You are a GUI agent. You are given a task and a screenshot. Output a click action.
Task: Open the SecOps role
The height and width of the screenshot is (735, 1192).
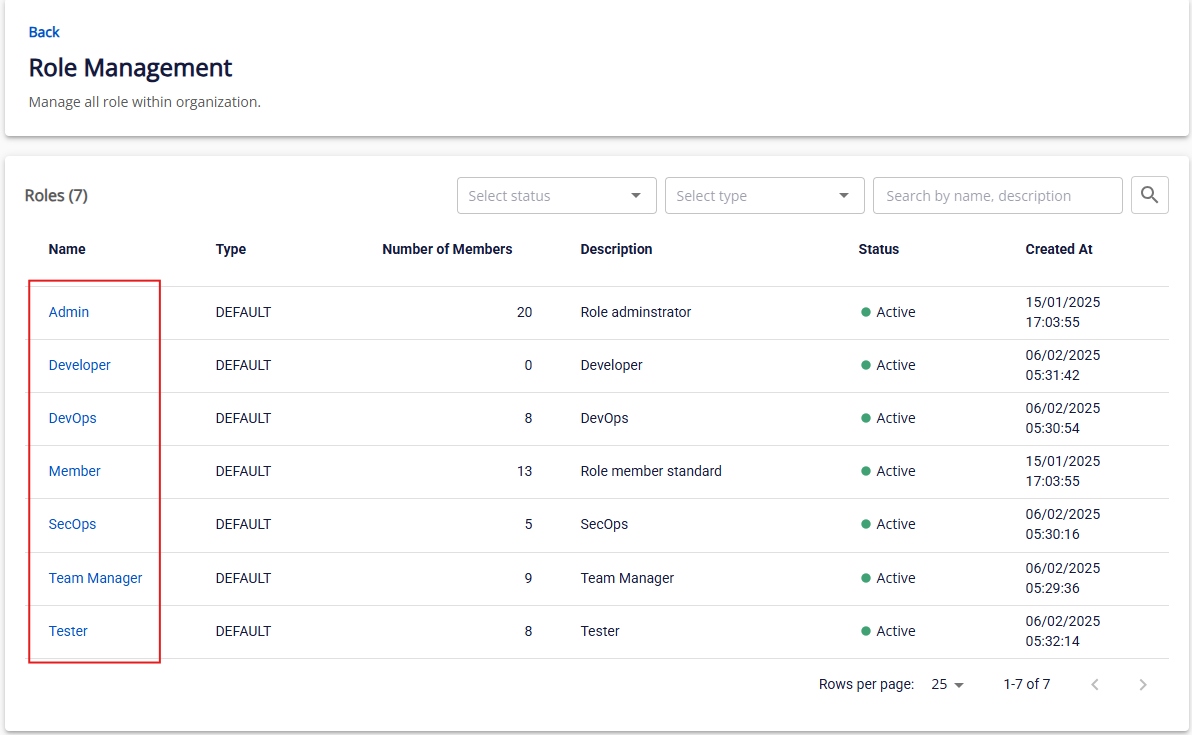pyautogui.click(x=73, y=524)
